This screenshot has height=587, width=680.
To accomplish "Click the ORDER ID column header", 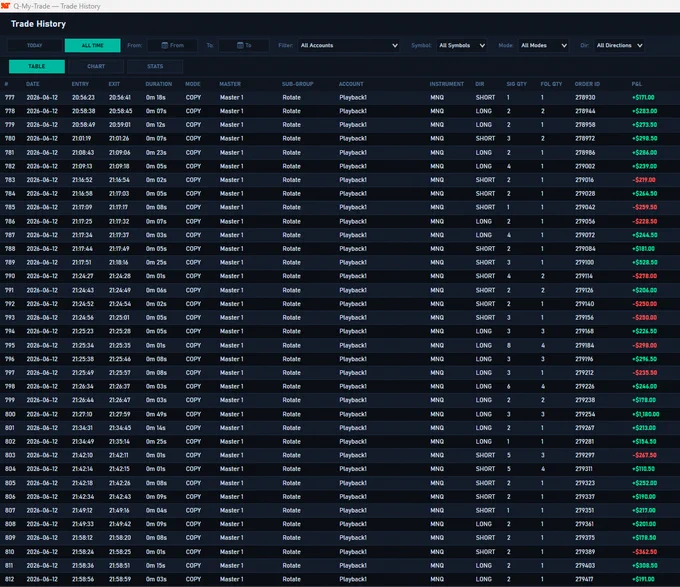I will tap(587, 84).
